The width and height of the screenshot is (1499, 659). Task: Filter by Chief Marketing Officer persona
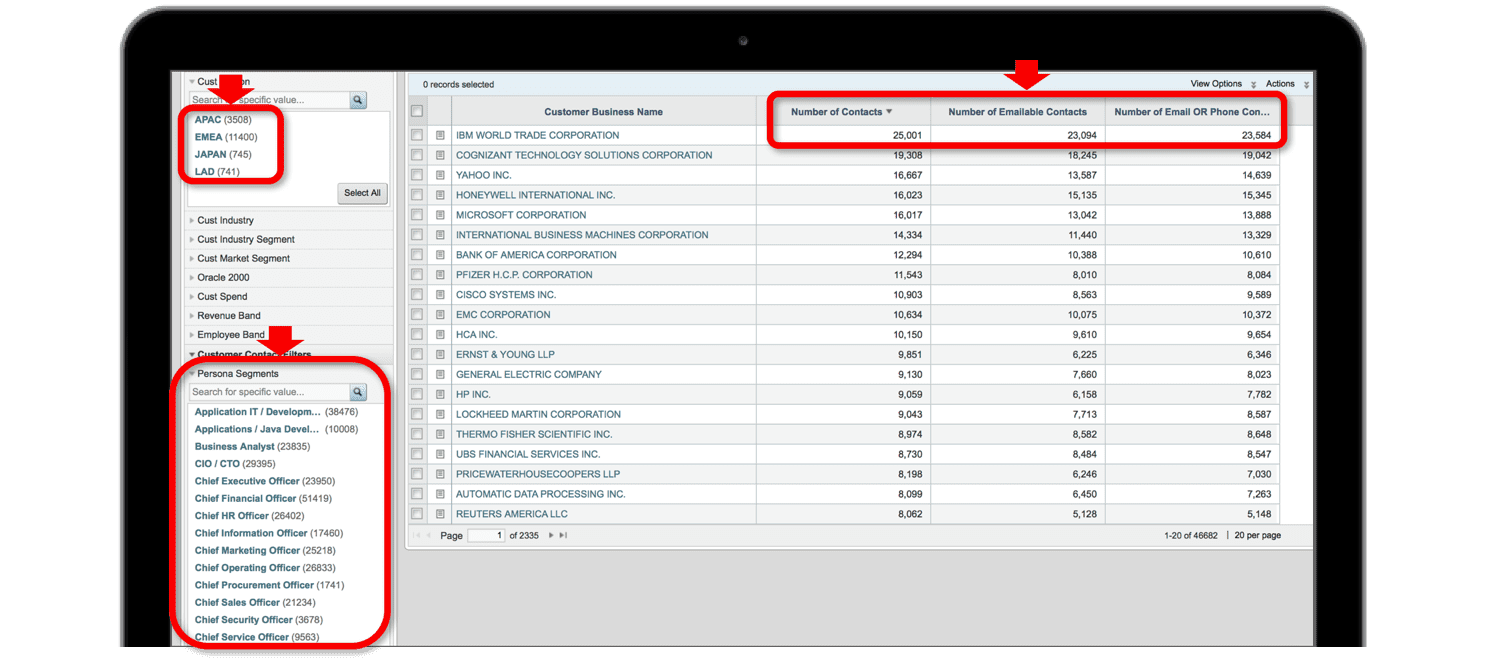[x=247, y=551]
